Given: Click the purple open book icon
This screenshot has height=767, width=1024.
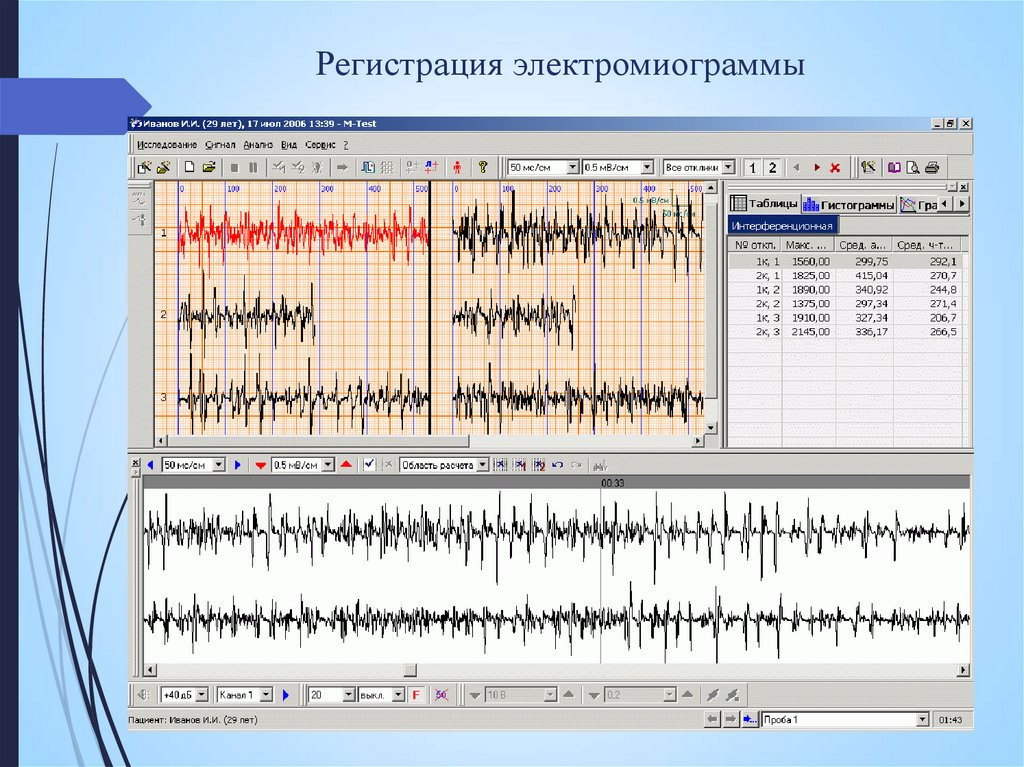Looking at the screenshot, I should pyautogui.click(x=894, y=168).
